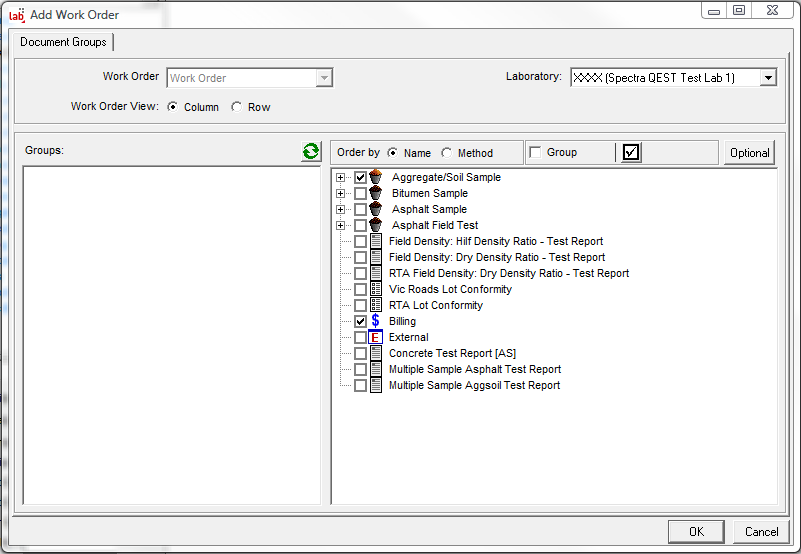801x554 pixels.
Task: Select Multiple Sample Asphalt Test Report item
Action: point(474,369)
